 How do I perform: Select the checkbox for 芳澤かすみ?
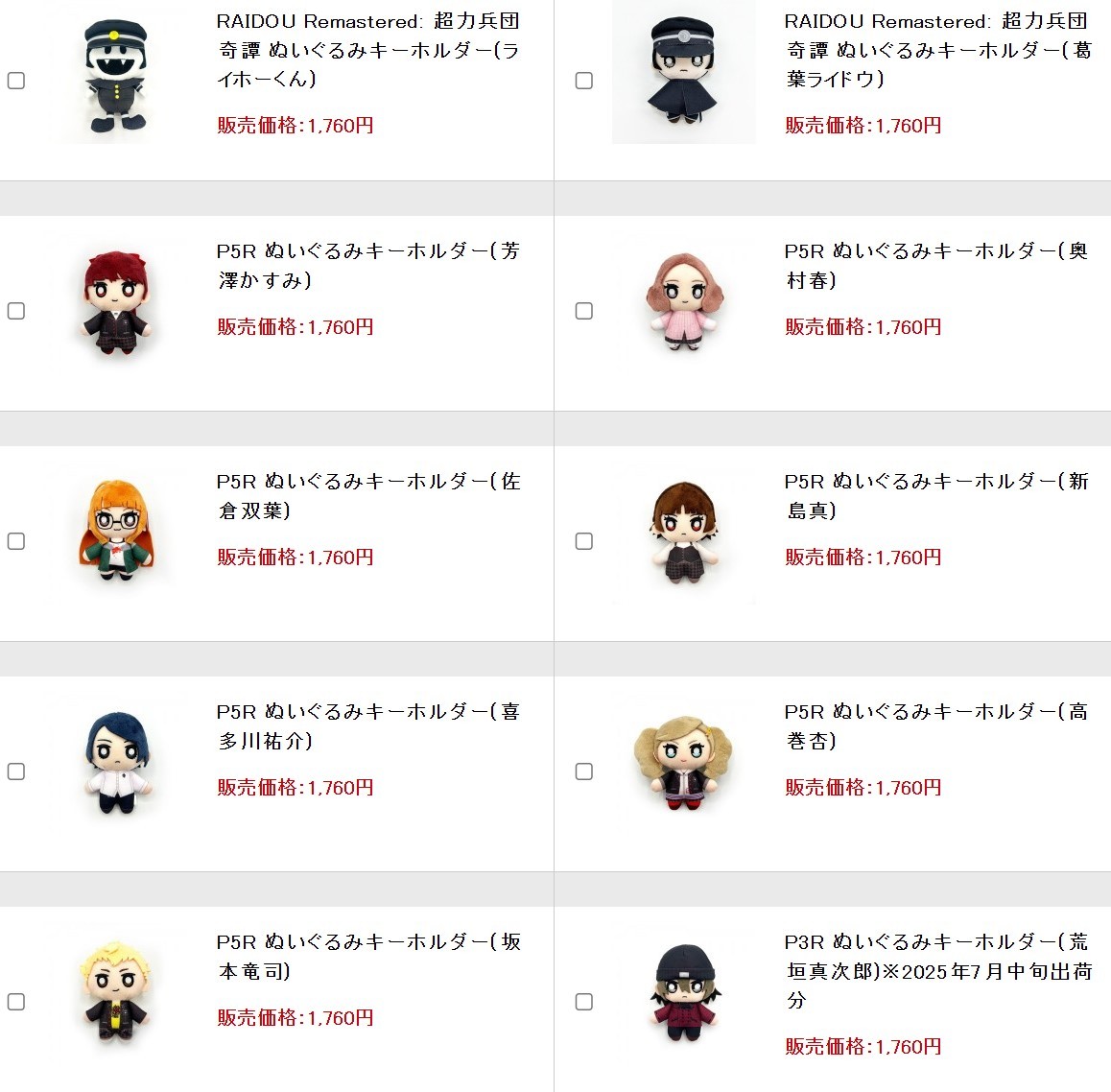tap(16, 311)
